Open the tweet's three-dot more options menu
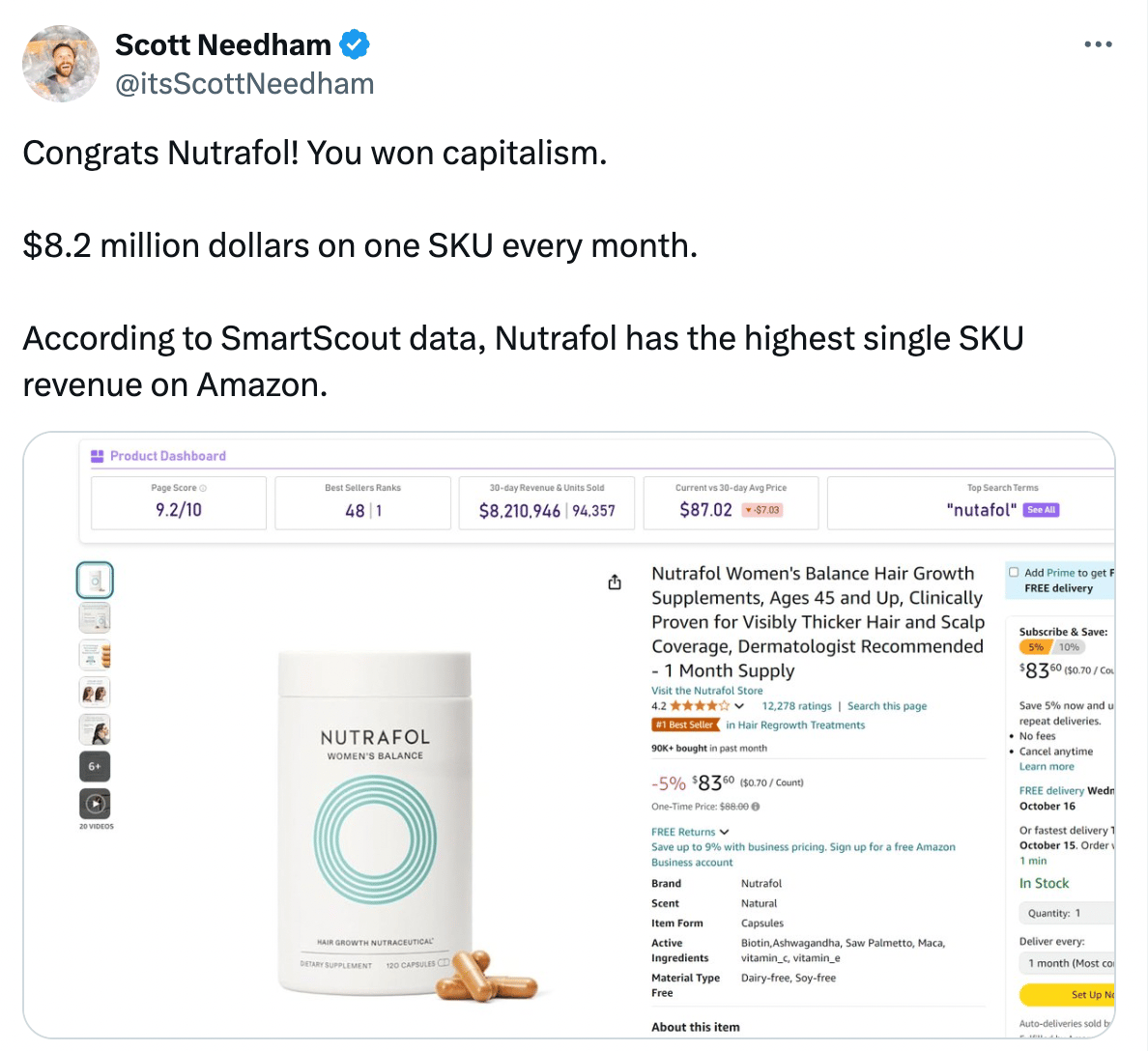This screenshot has width=1148, height=1051. [x=1098, y=44]
